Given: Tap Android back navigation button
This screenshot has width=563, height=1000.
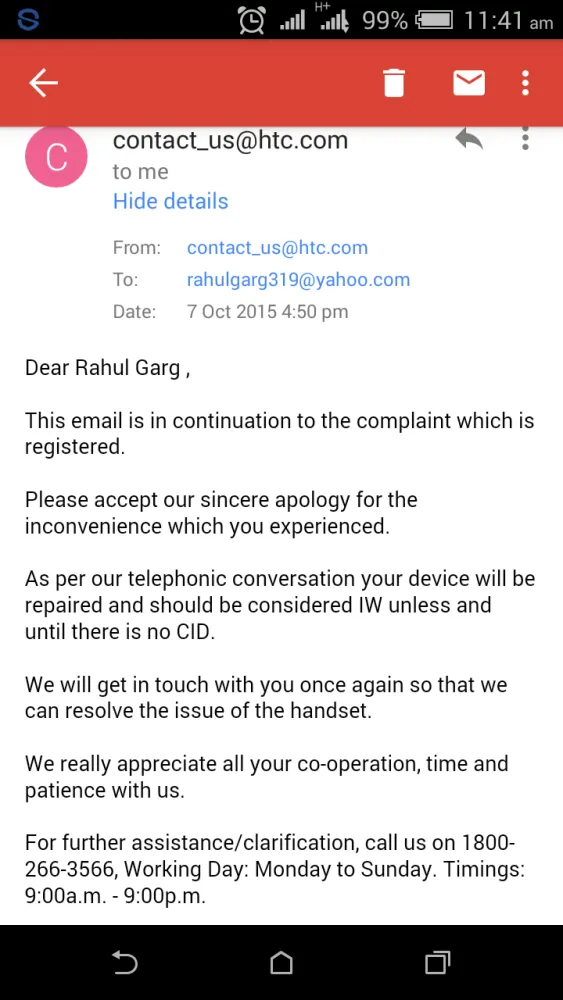Looking at the screenshot, I should [125, 962].
